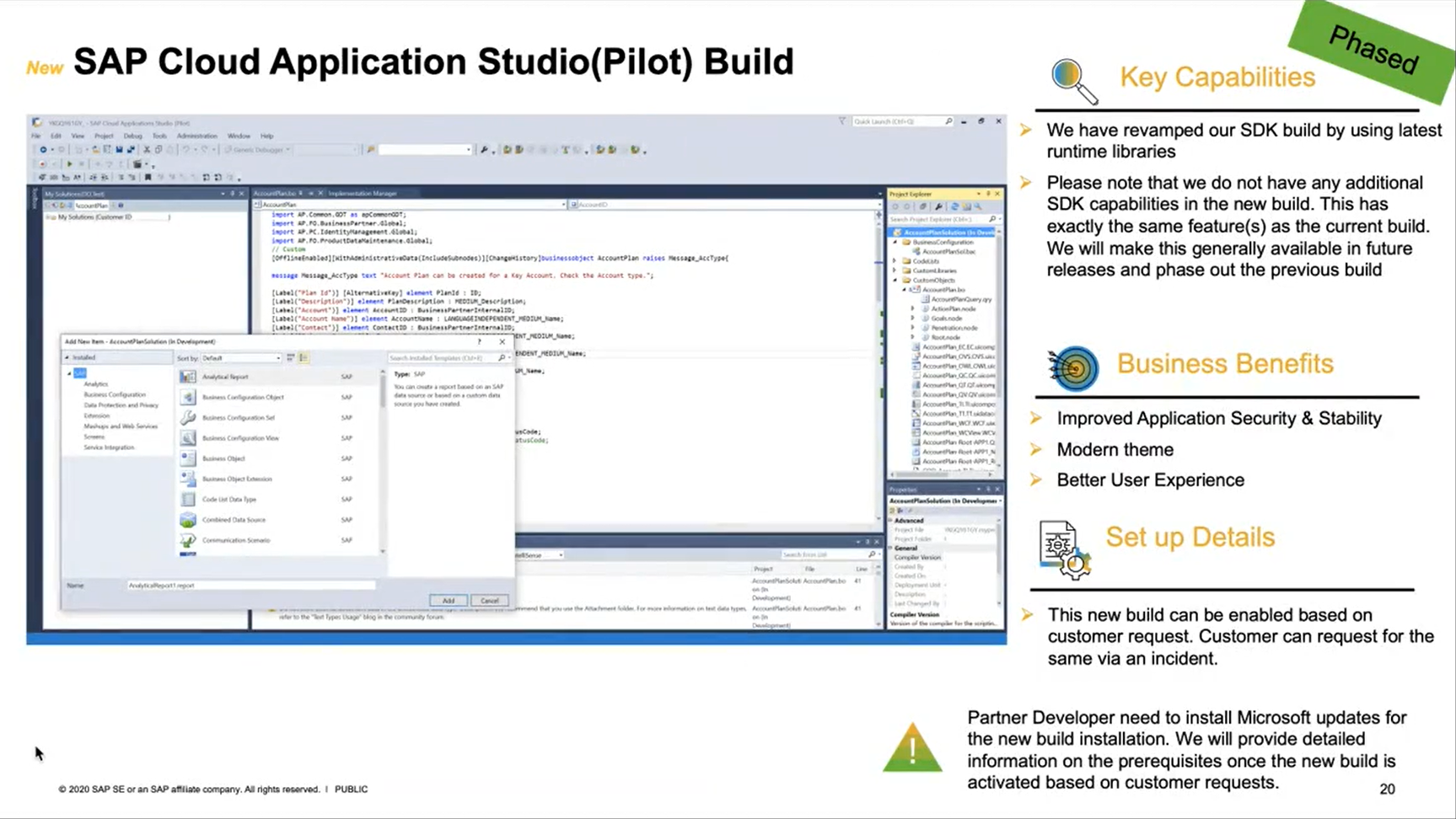
Task: Collapse the CustomObjects folder
Action: pos(895,280)
